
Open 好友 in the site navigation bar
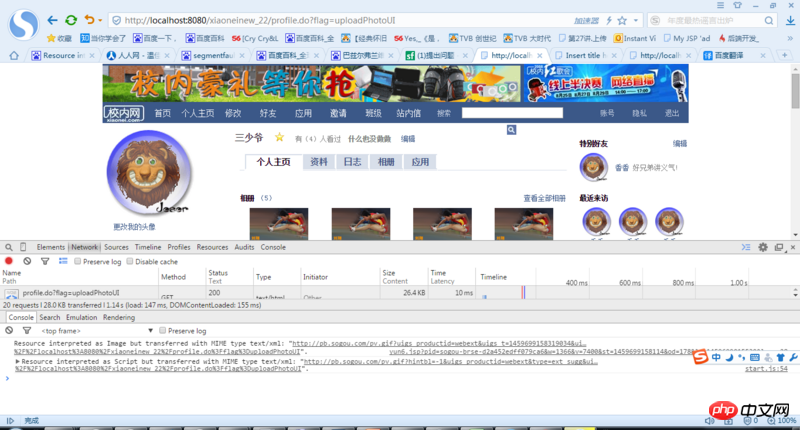coord(267,113)
